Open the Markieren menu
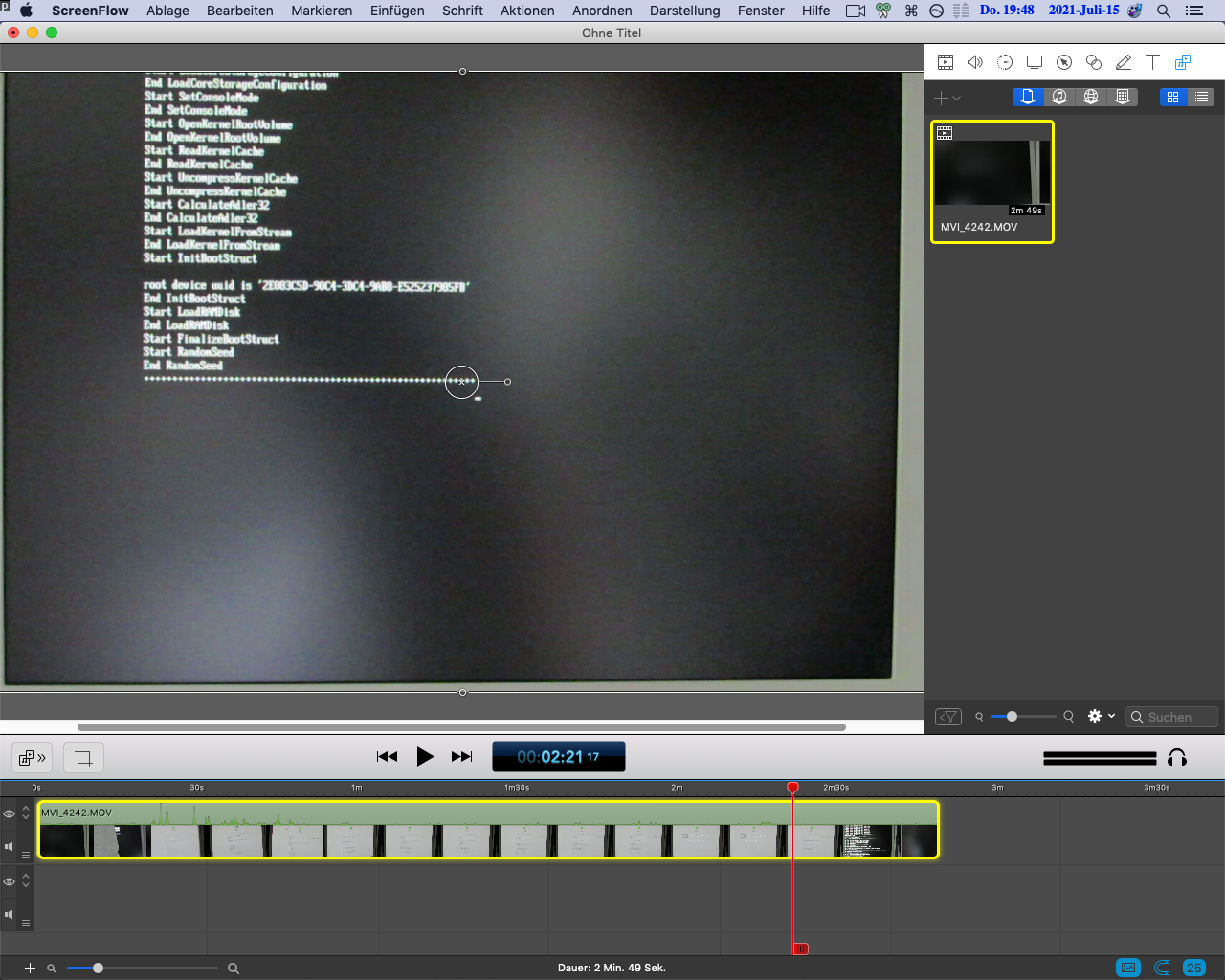Screen dimensions: 1225x980 click(322, 11)
